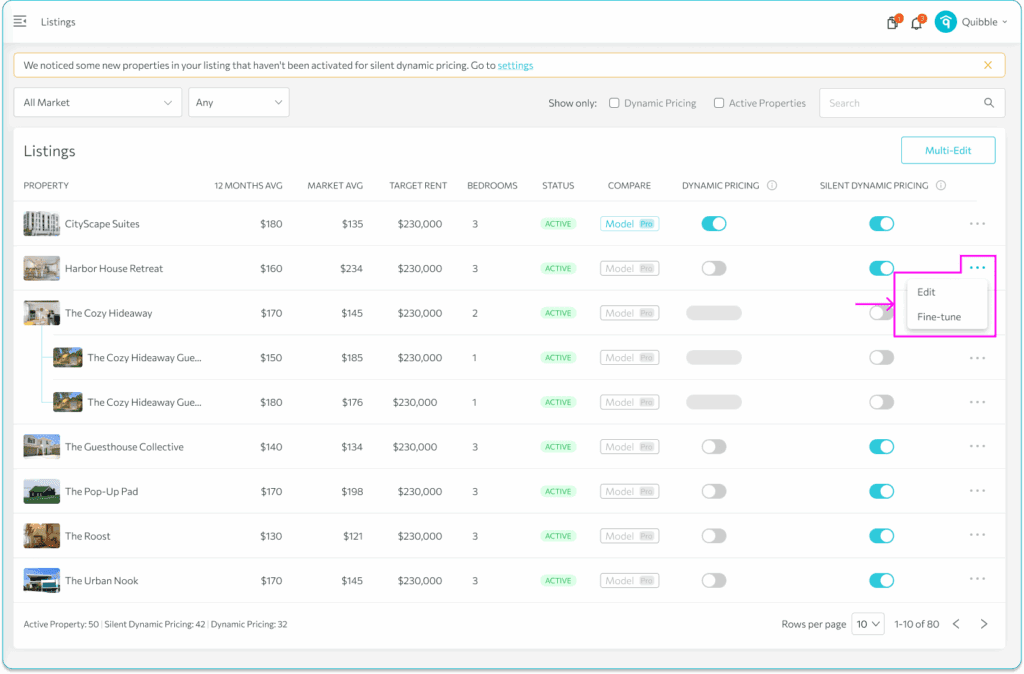Image resolution: width=1024 pixels, height=674 pixels.
Task: Open the Any filter dropdown
Action: point(238,103)
